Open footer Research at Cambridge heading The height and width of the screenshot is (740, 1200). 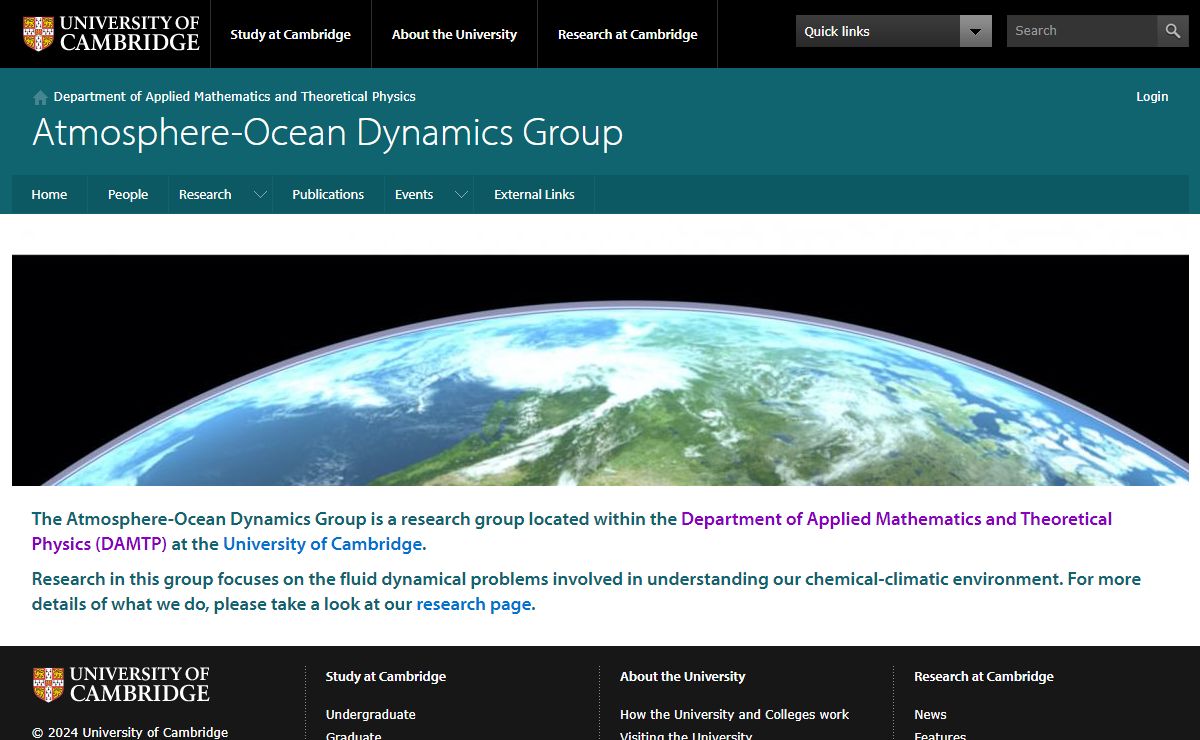click(x=984, y=677)
